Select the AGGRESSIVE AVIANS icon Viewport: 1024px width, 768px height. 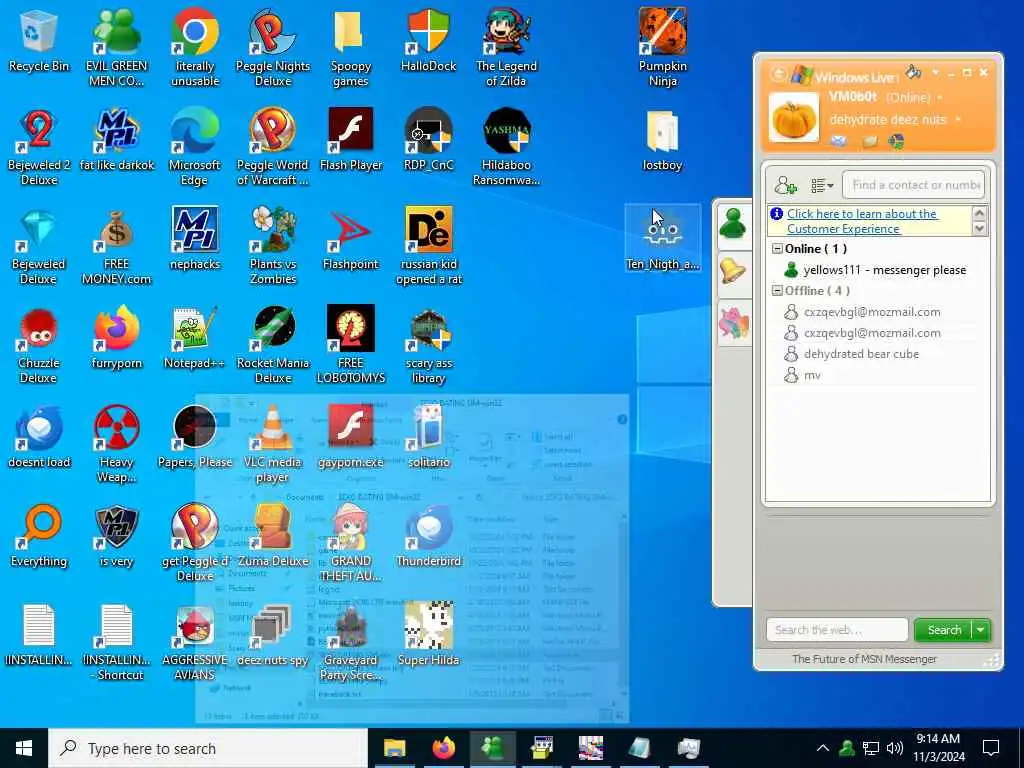pyautogui.click(x=194, y=643)
